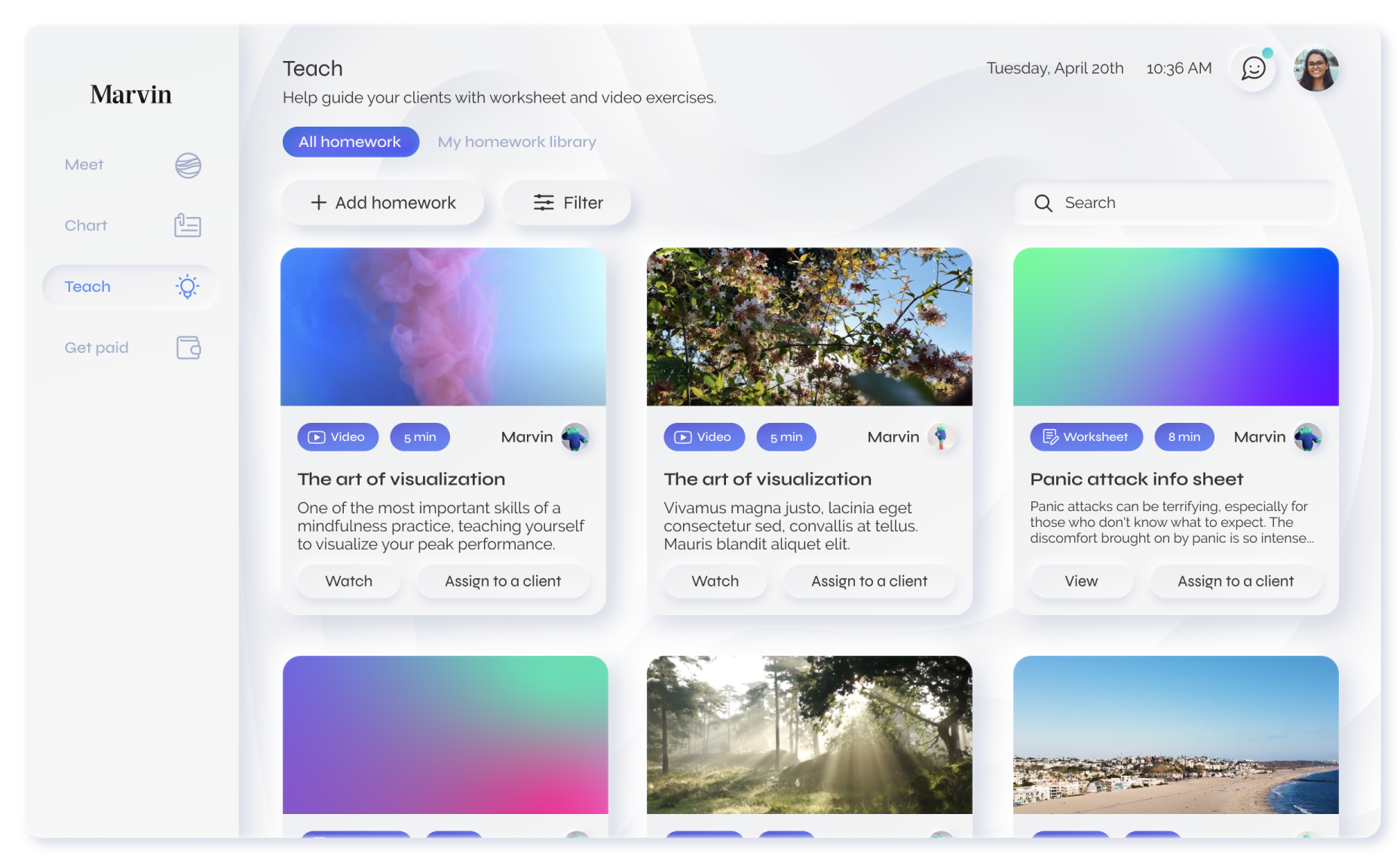The height and width of the screenshot is (857, 1400).
Task: Click the Panic attack info sheet title
Action: (x=1136, y=479)
